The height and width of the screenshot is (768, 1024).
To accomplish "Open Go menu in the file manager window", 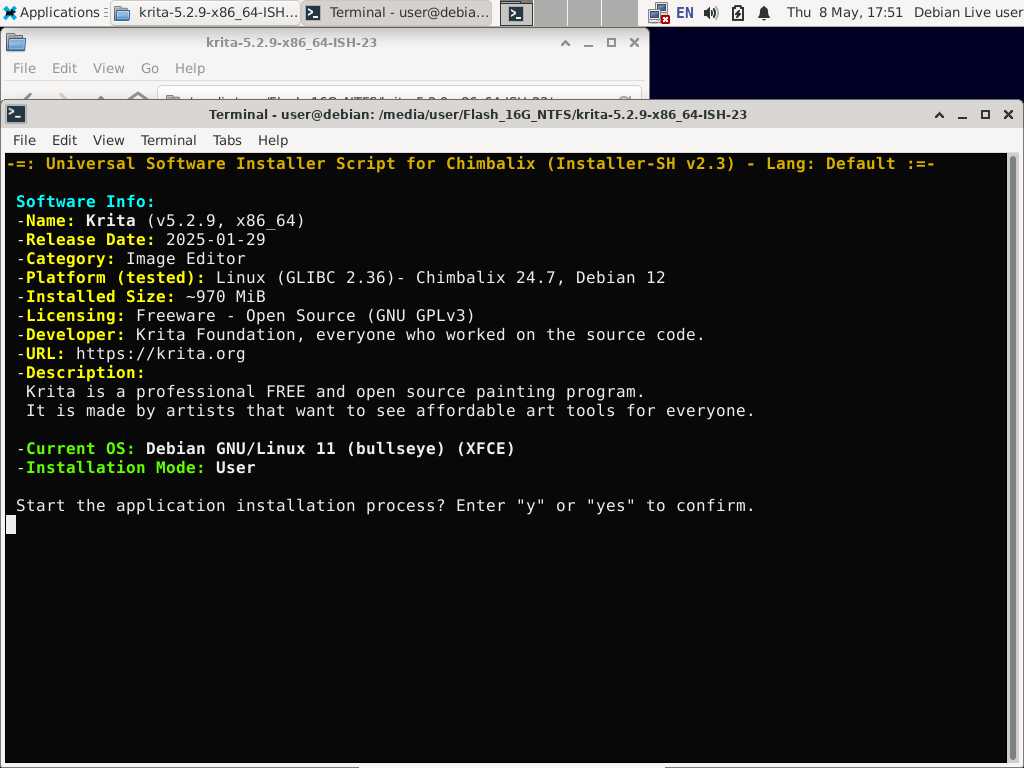I will [150, 69].
